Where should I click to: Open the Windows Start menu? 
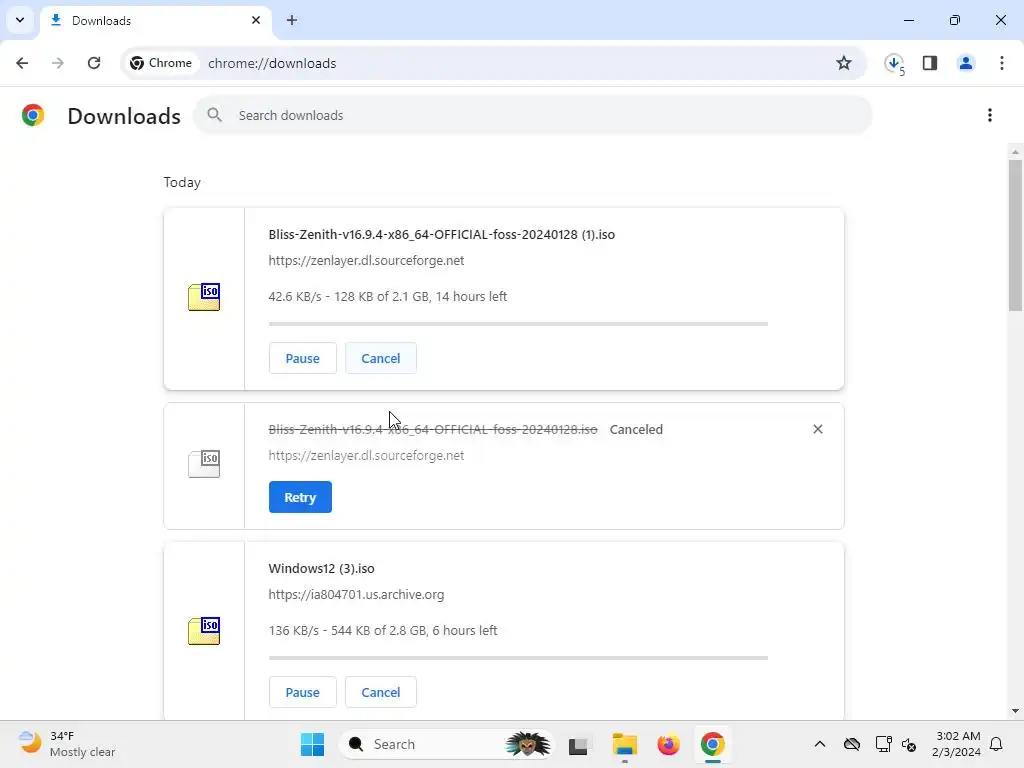[x=312, y=744]
